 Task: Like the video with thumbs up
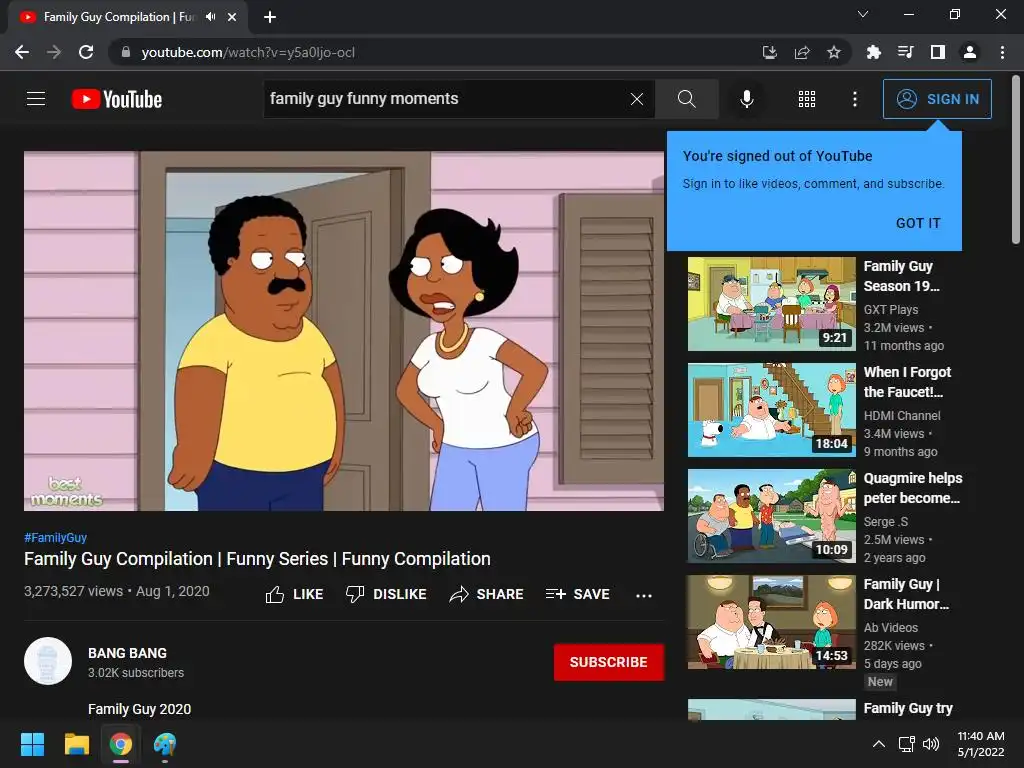(294, 594)
